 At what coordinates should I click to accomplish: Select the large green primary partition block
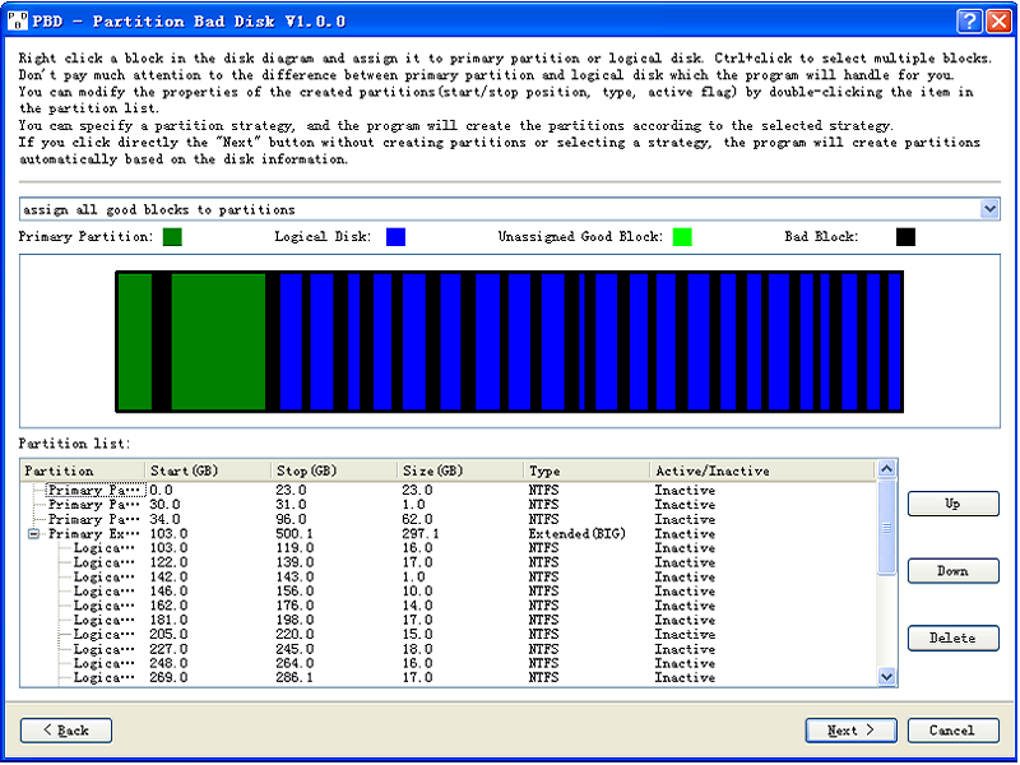[x=218, y=341]
